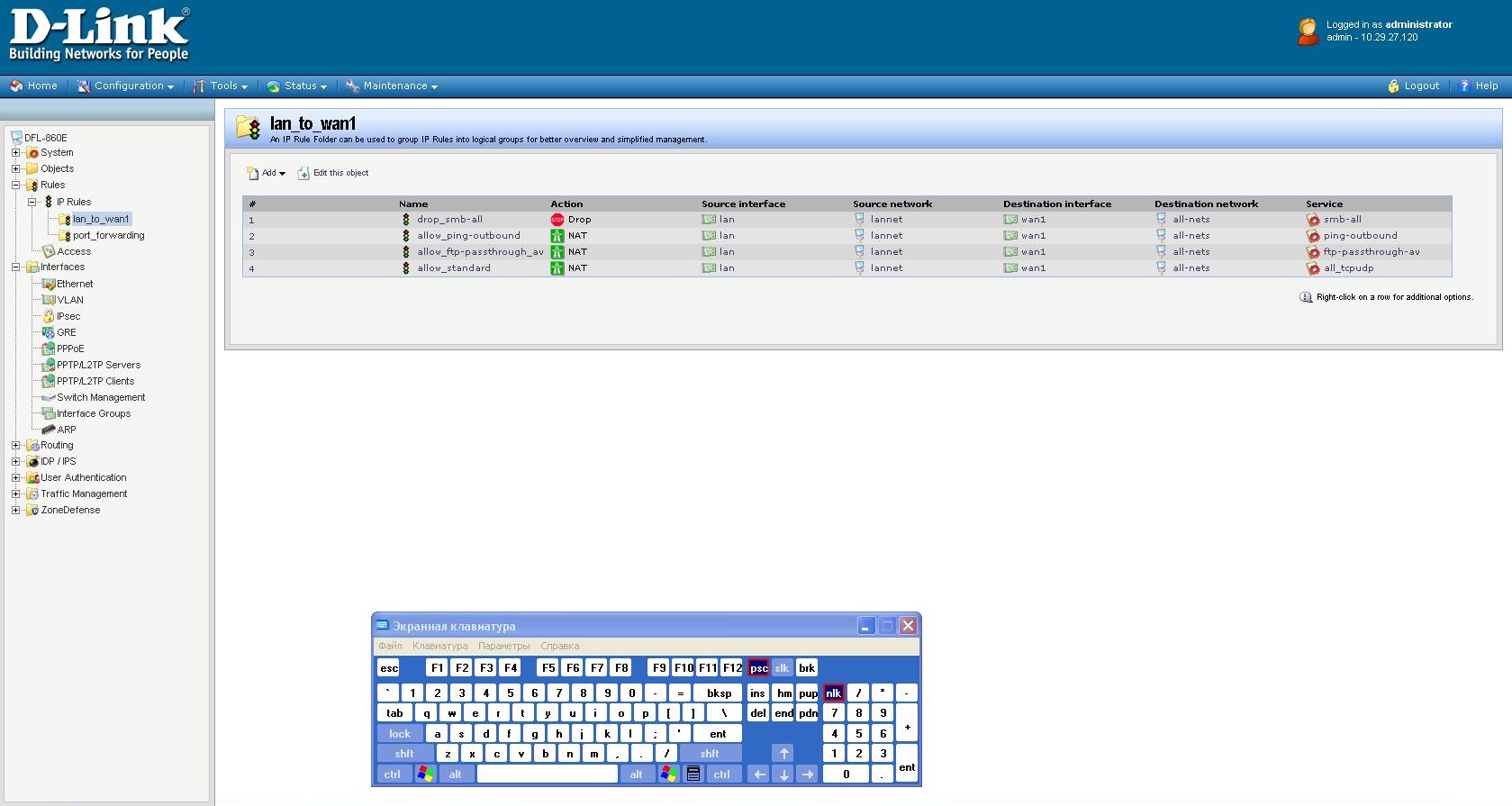This screenshot has width=1512, height=806.
Task: Toggle the right ctrl key on the keyboard
Action: tap(722, 774)
